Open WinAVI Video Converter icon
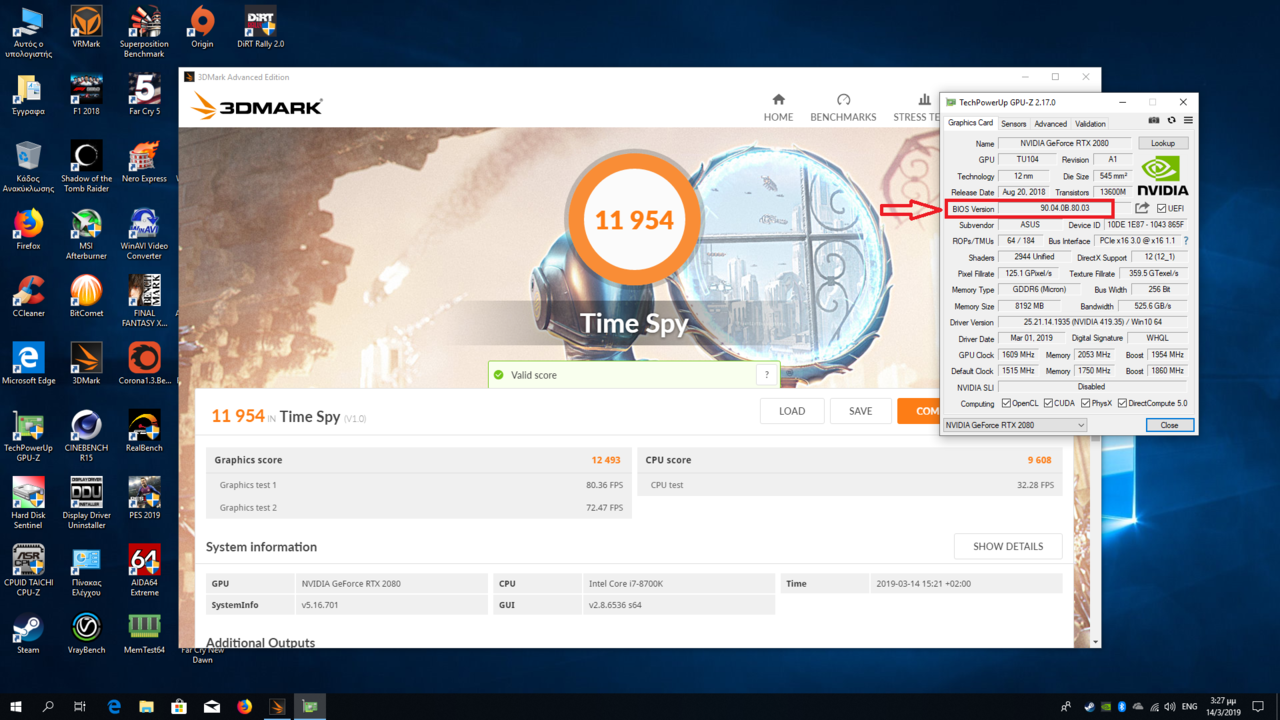1280x720 pixels. click(144, 234)
